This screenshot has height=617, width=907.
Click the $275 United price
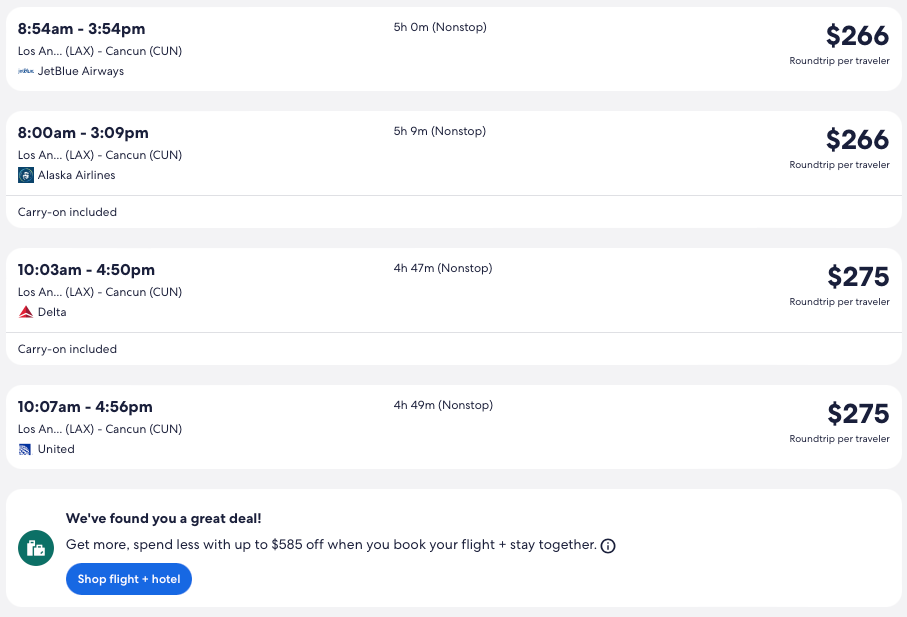pyautogui.click(x=857, y=414)
